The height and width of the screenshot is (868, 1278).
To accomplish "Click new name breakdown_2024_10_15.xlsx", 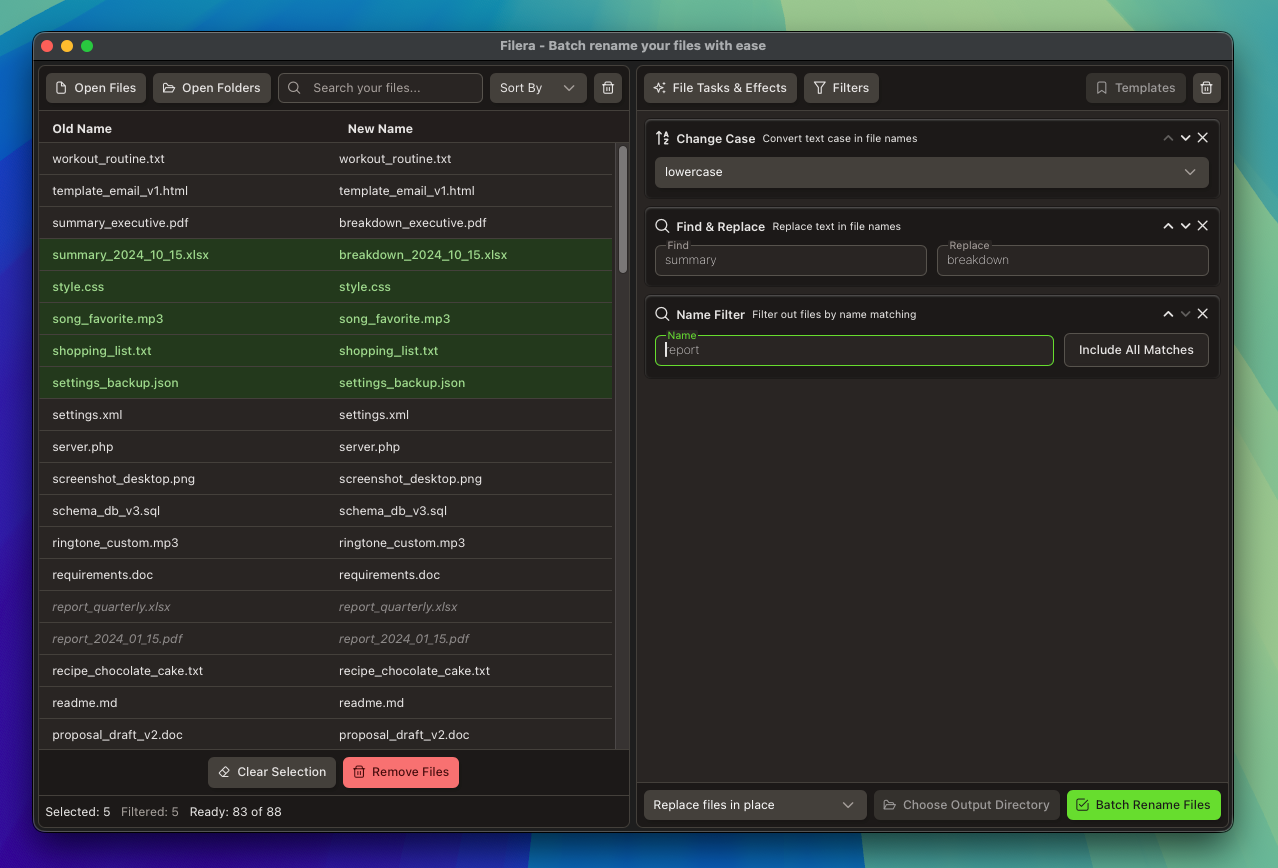I will [x=423, y=255].
